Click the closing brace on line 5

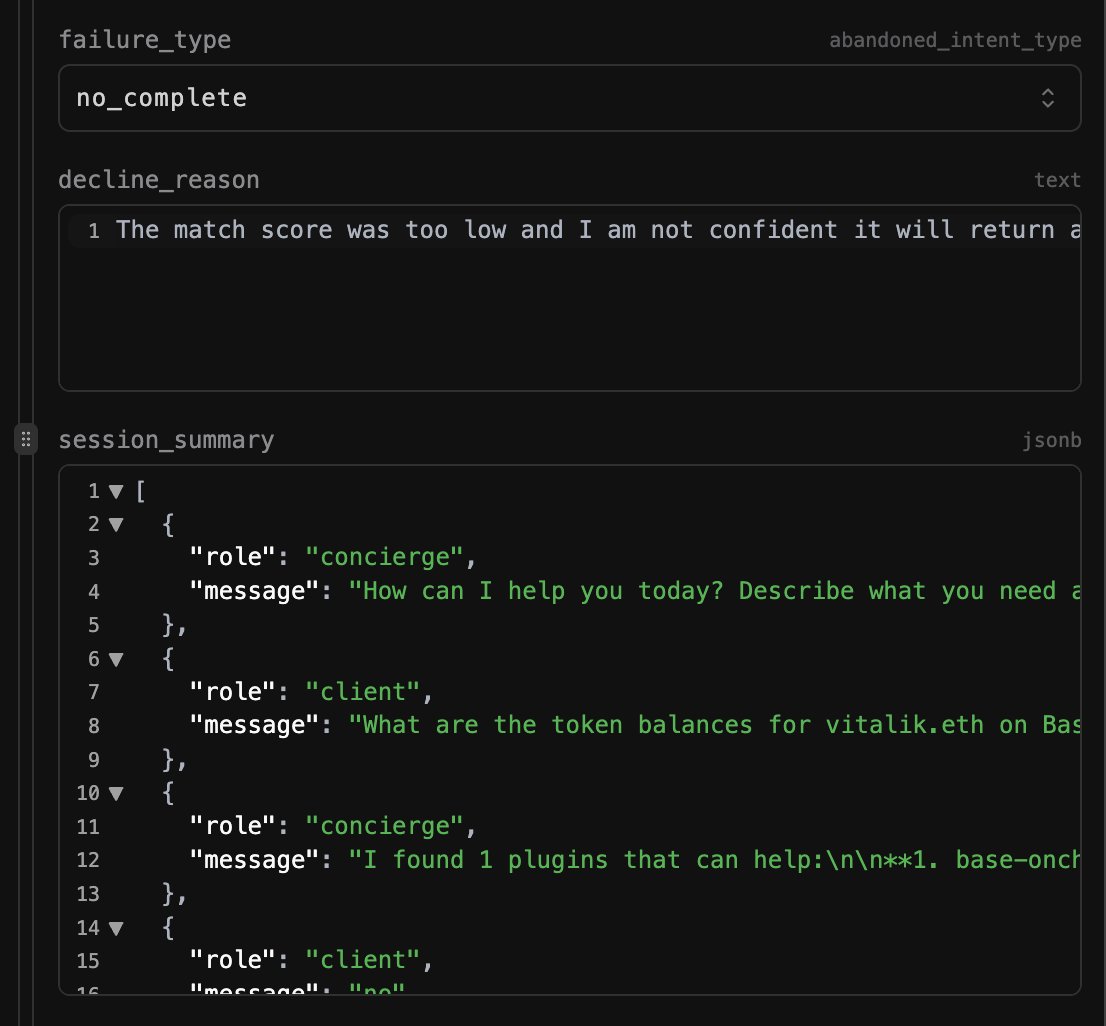[169, 625]
